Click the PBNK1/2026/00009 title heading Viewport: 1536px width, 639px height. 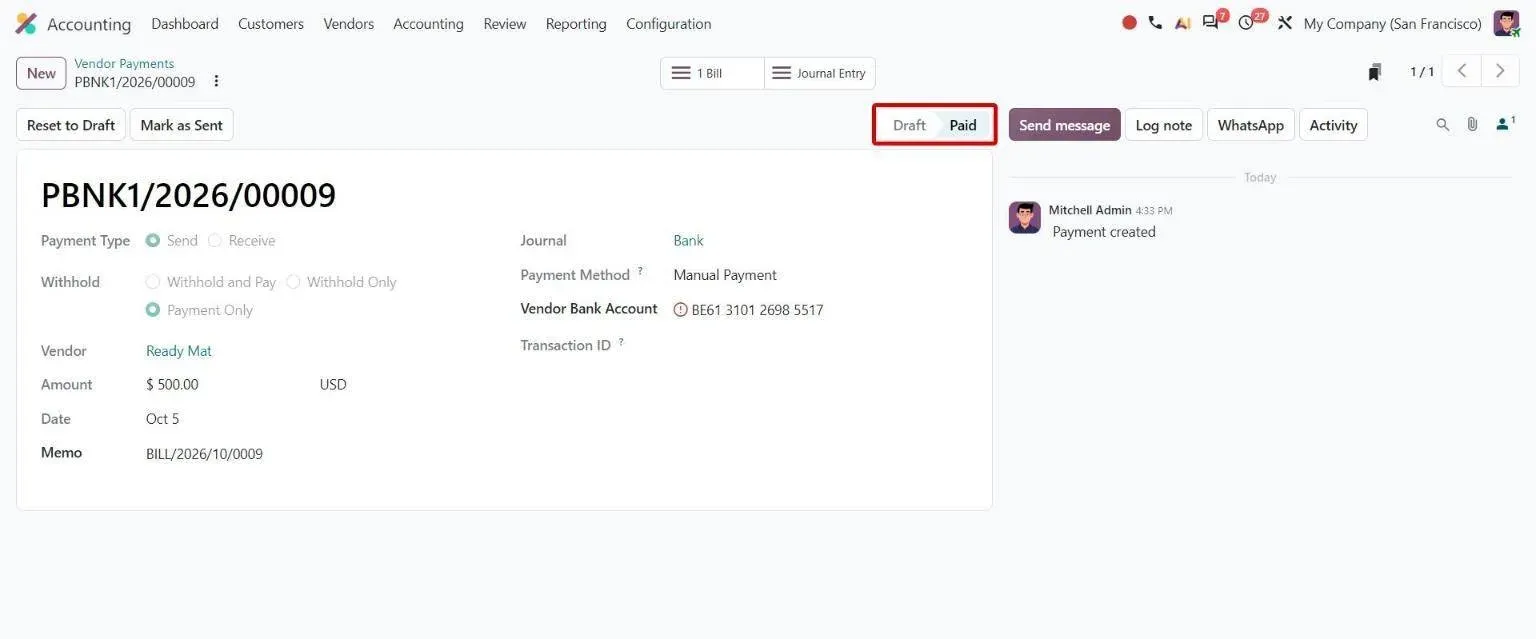(x=188, y=195)
